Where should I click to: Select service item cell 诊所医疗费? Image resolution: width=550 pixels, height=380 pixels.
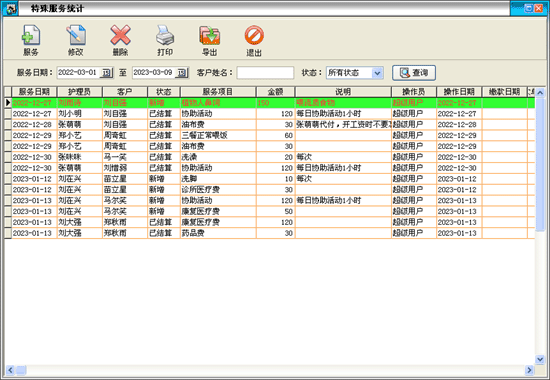(218, 190)
